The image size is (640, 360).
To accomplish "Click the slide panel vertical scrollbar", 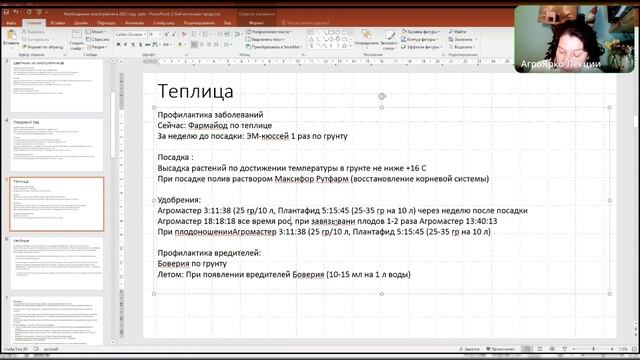I will click(x=113, y=124).
